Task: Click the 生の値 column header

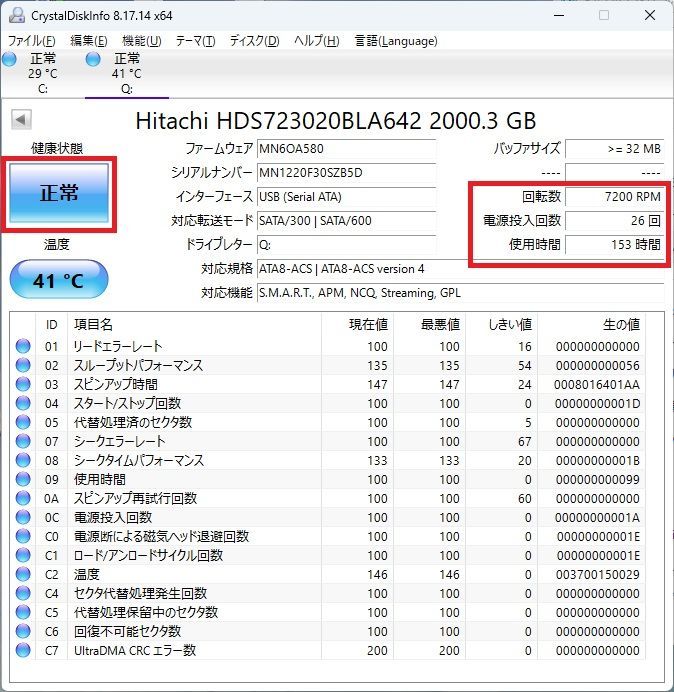Action: pos(591,324)
